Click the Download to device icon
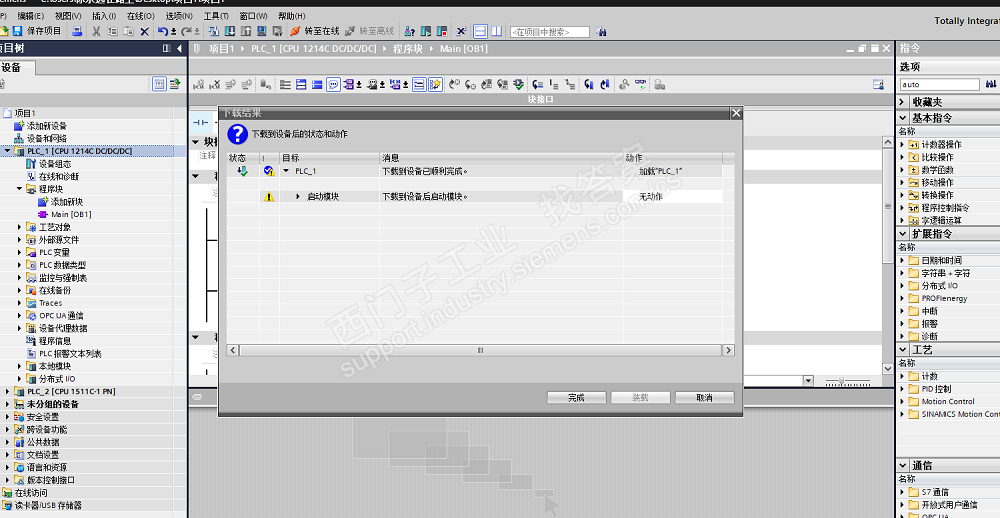Image resolution: width=1000 pixels, height=518 pixels. click(230, 31)
